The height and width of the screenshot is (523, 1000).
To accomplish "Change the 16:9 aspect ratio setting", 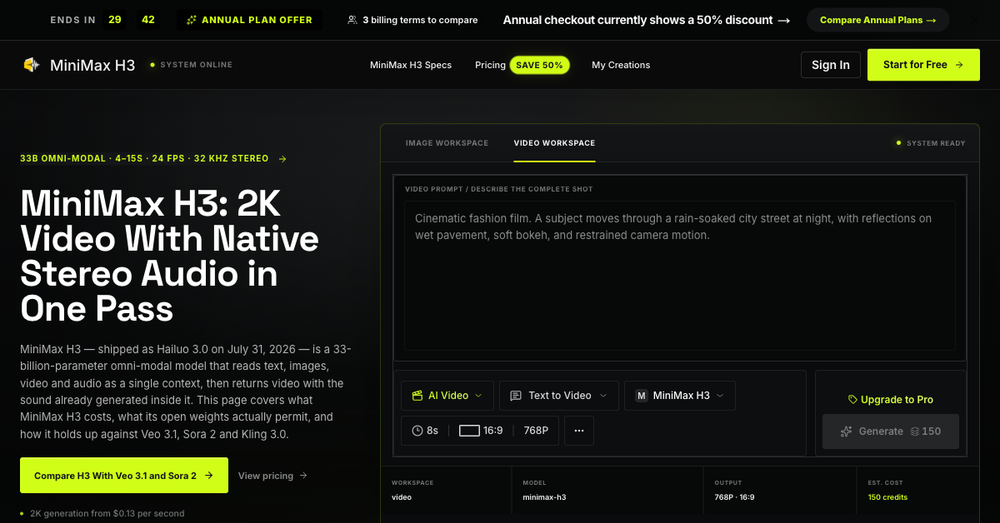I will [x=482, y=431].
